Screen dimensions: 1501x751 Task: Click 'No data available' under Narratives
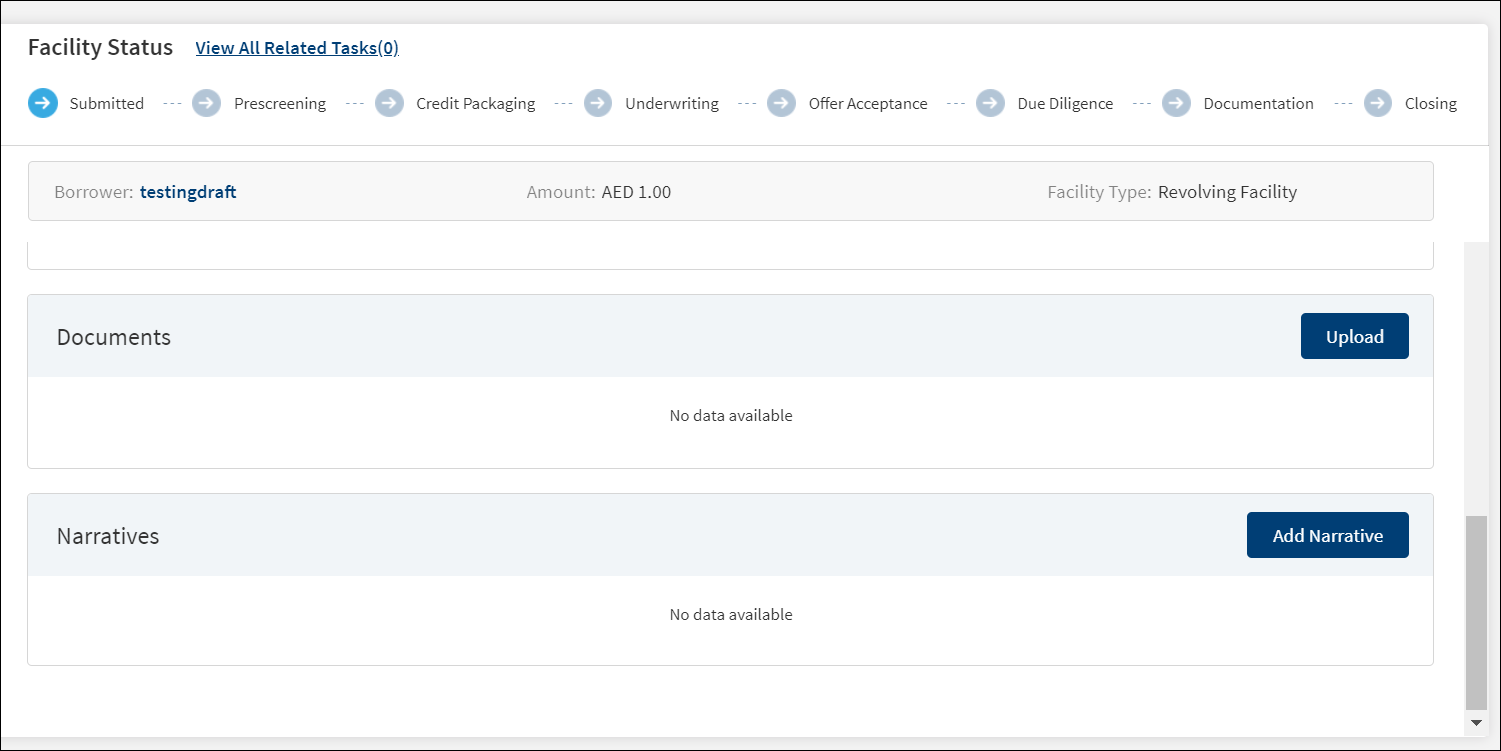click(x=731, y=614)
